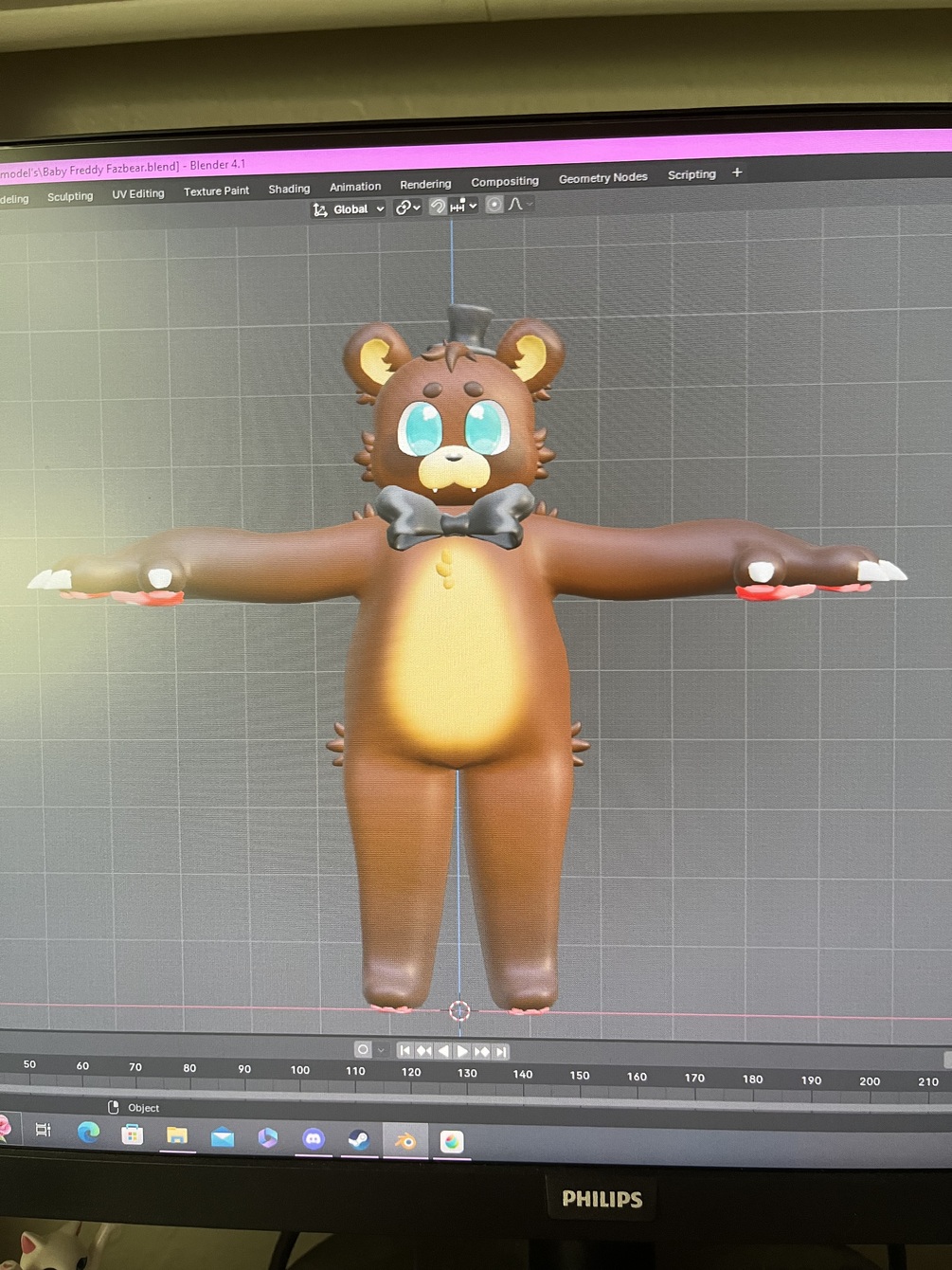Open Microsoft Edge from the taskbar
952x1270 pixels.
click(x=88, y=1132)
